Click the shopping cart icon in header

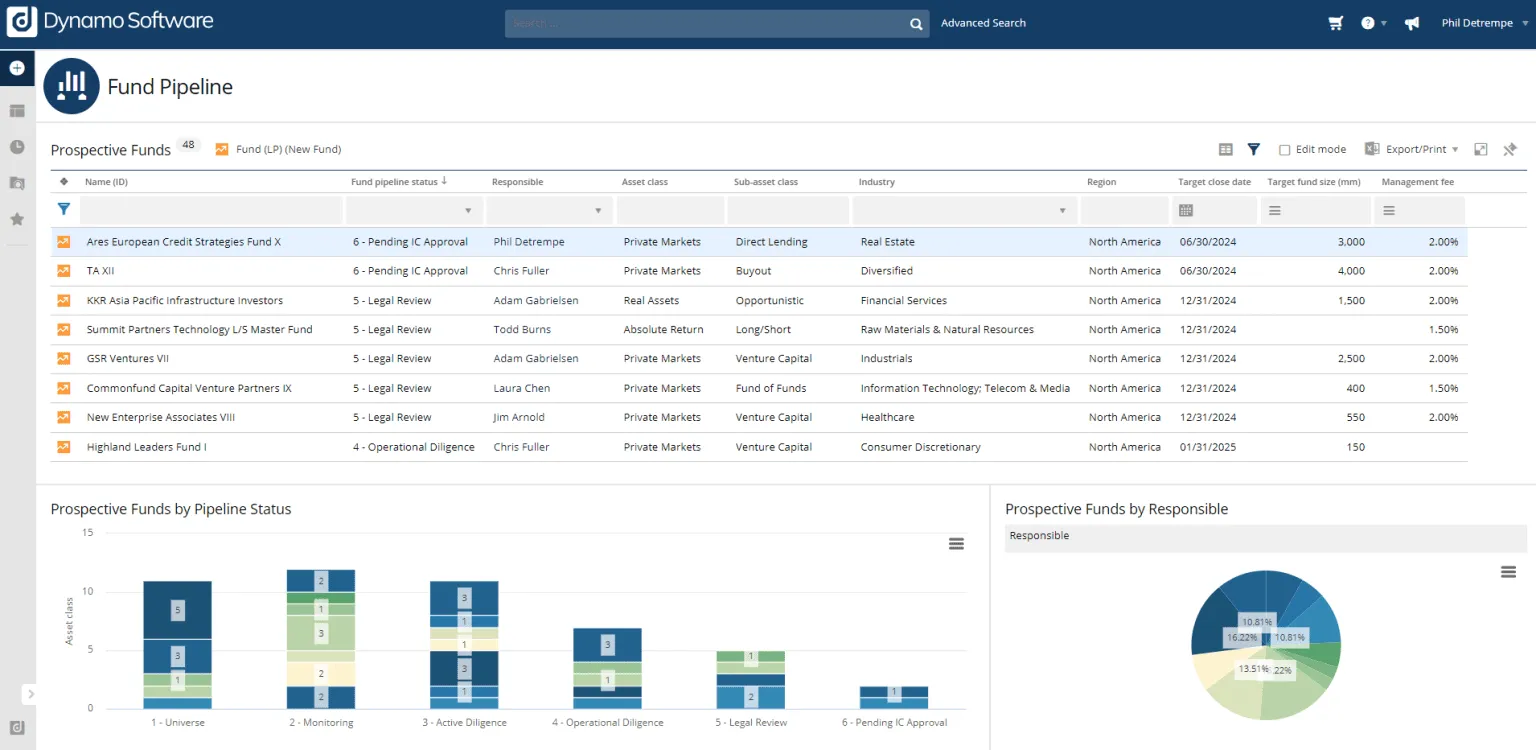(x=1335, y=23)
